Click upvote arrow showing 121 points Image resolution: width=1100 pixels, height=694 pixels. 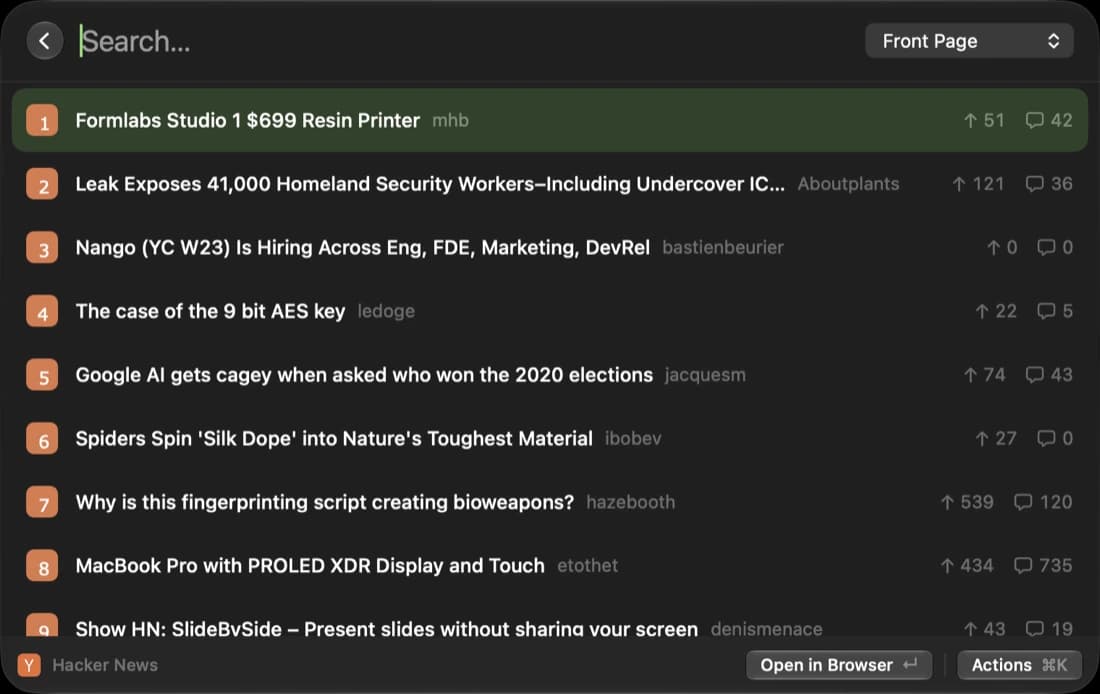click(959, 184)
